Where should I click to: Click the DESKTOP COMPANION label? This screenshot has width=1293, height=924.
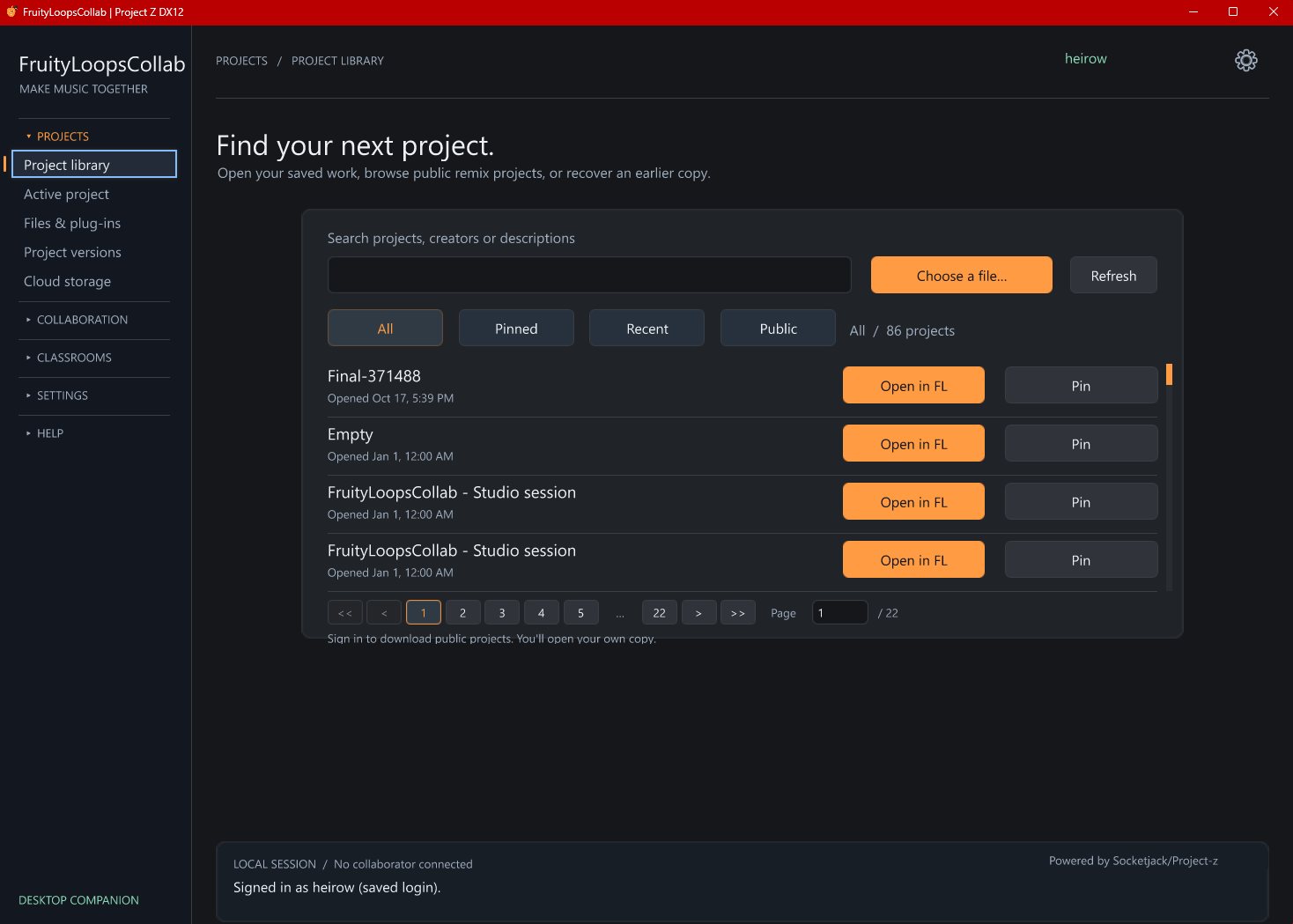tap(78, 900)
